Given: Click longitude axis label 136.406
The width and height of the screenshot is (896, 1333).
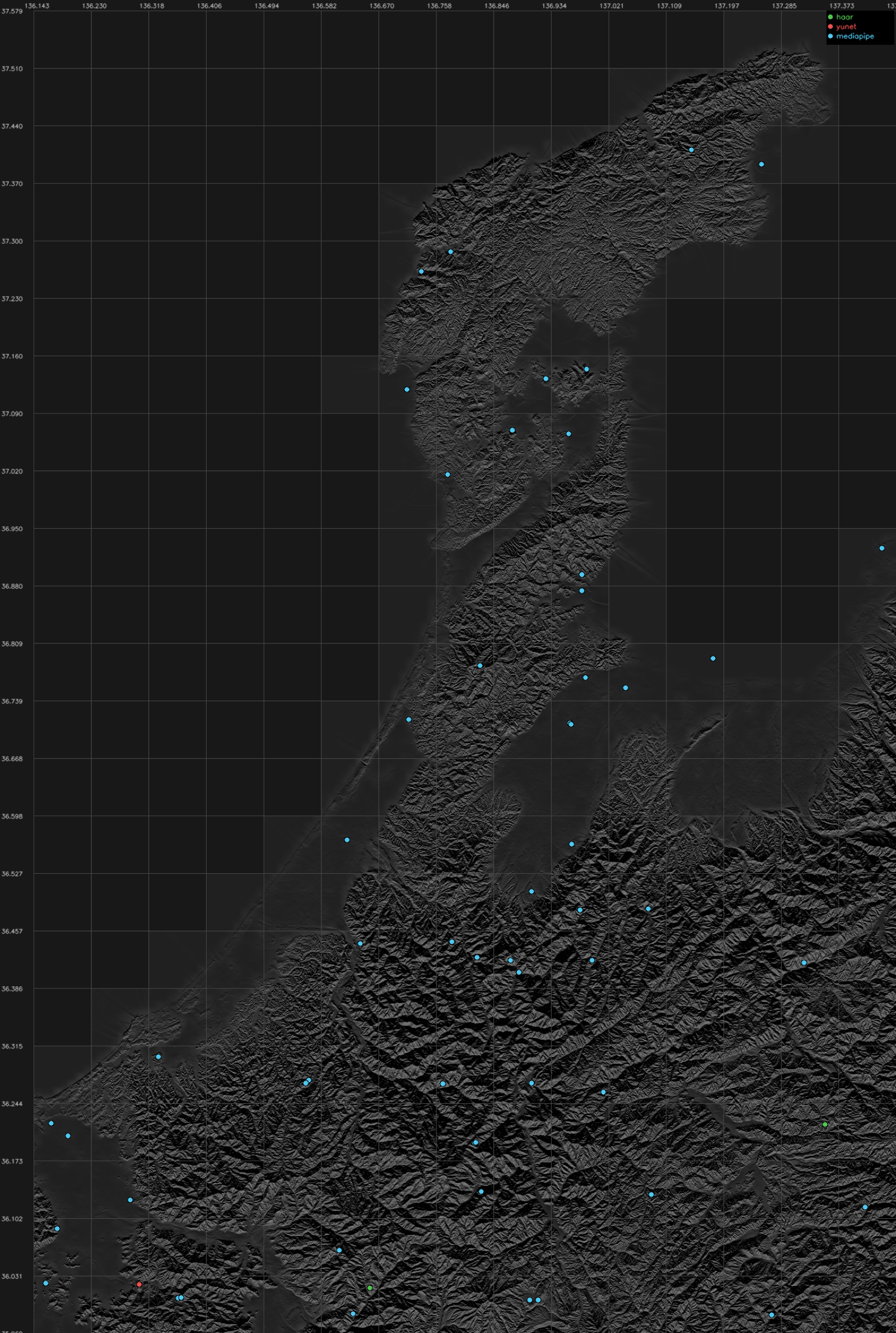Looking at the screenshot, I should point(209,6).
